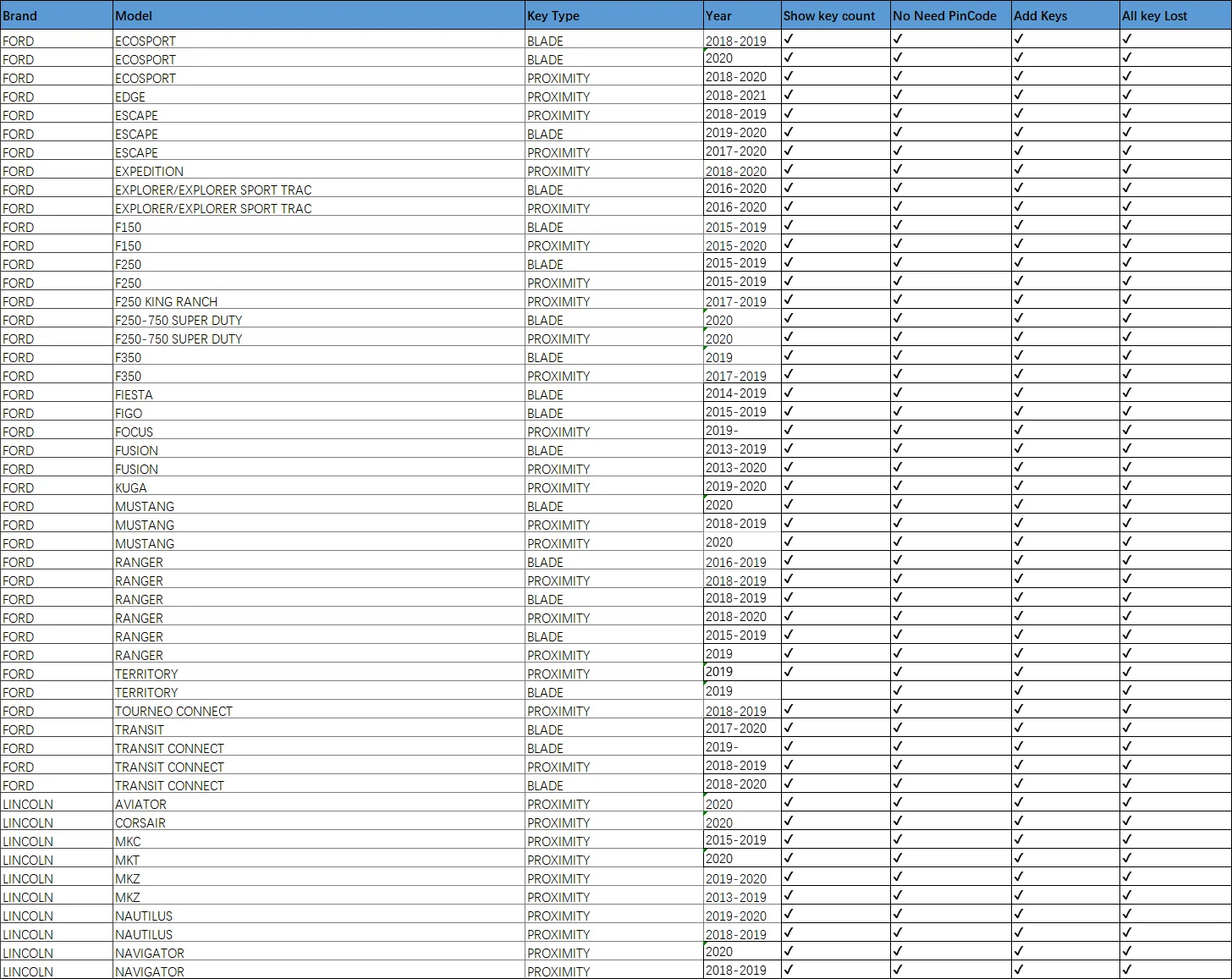
Task: Click the All key Lost checkmark for FIGO
Action: [x=1127, y=411]
